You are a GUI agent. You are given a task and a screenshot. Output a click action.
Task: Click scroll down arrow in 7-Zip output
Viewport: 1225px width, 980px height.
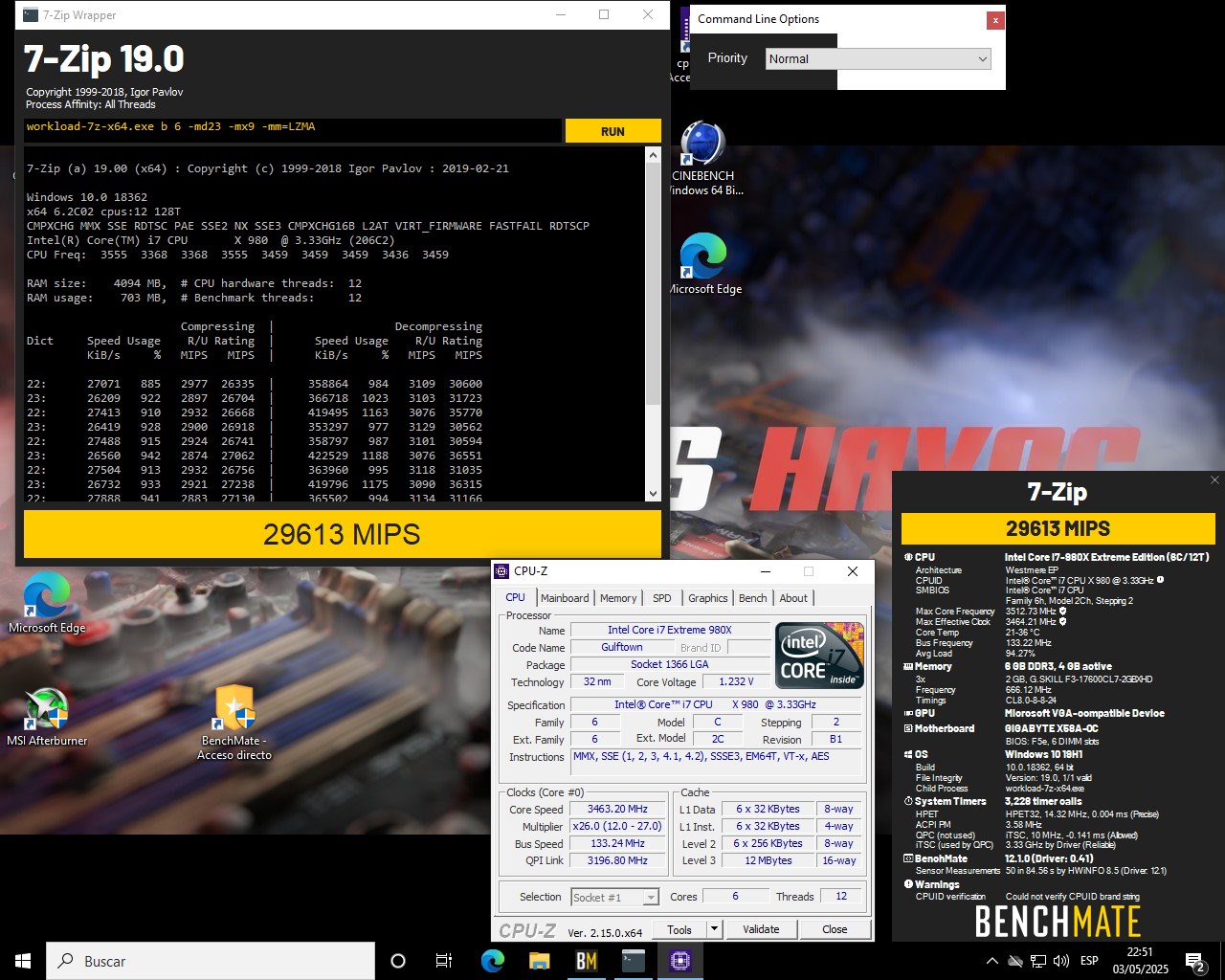click(x=653, y=494)
